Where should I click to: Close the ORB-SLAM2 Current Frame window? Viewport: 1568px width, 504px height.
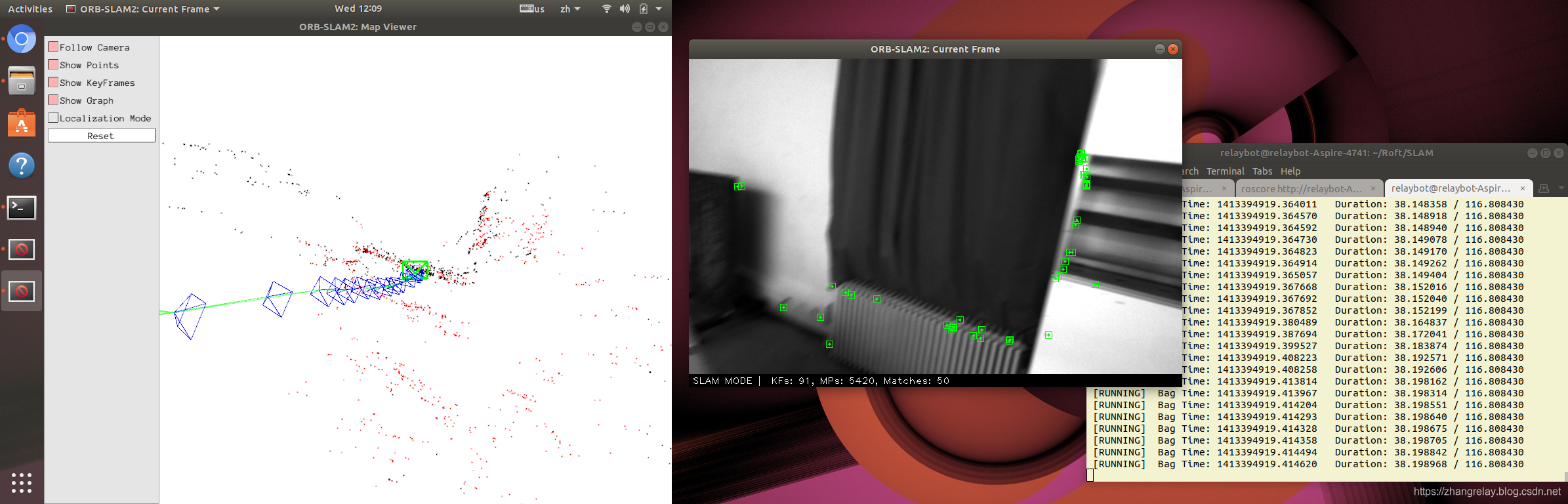click(x=1173, y=49)
